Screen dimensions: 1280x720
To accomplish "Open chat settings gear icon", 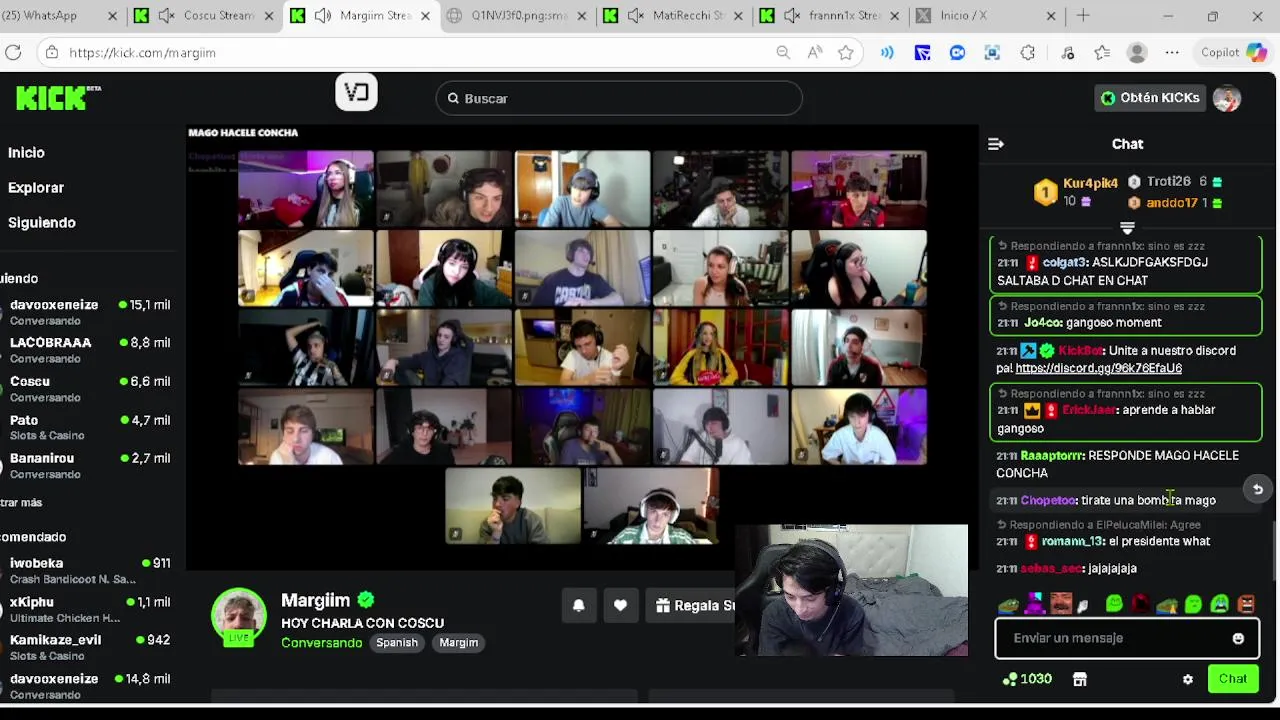I will click(x=1188, y=679).
